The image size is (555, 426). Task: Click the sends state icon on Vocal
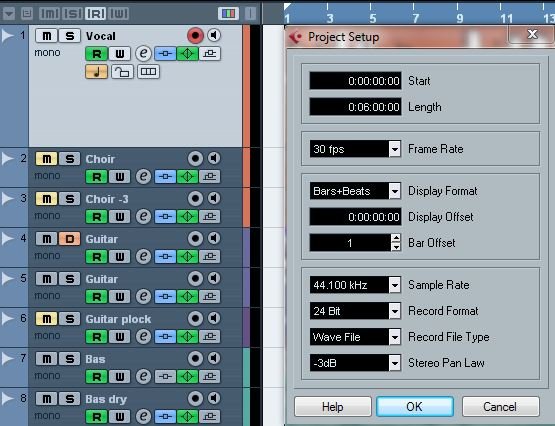210,54
